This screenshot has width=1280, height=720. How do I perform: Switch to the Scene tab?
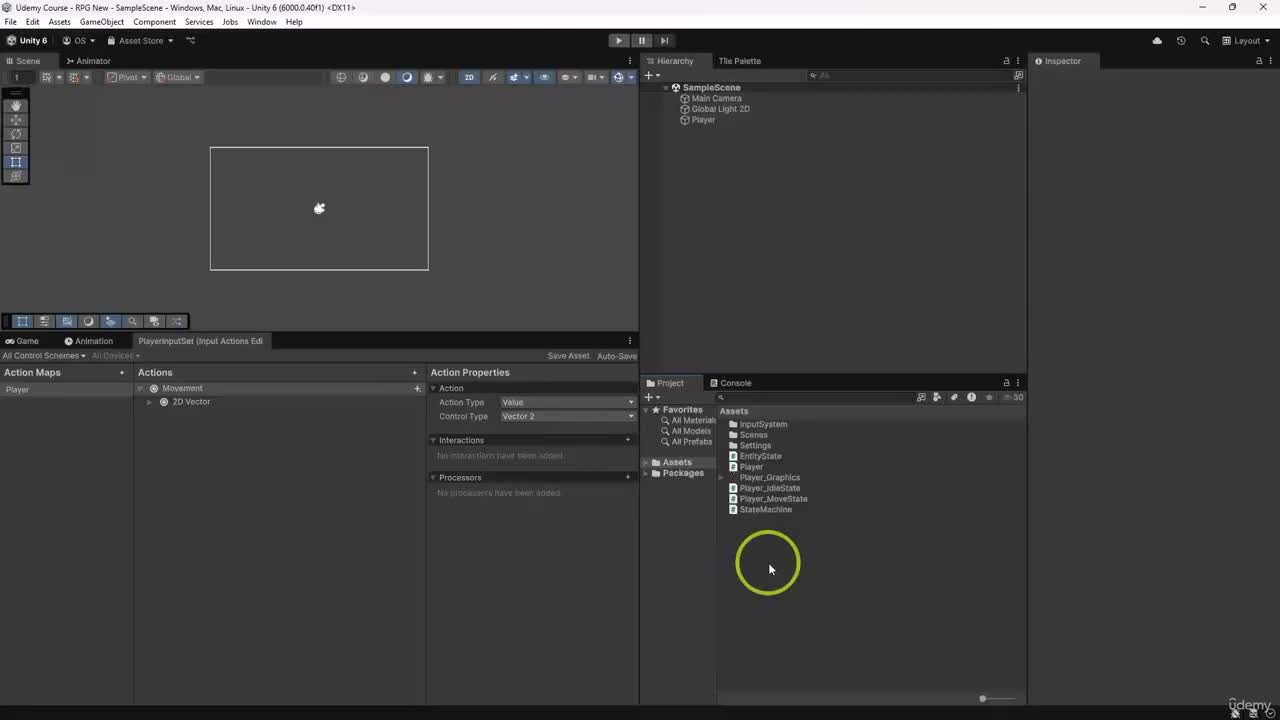(x=23, y=61)
